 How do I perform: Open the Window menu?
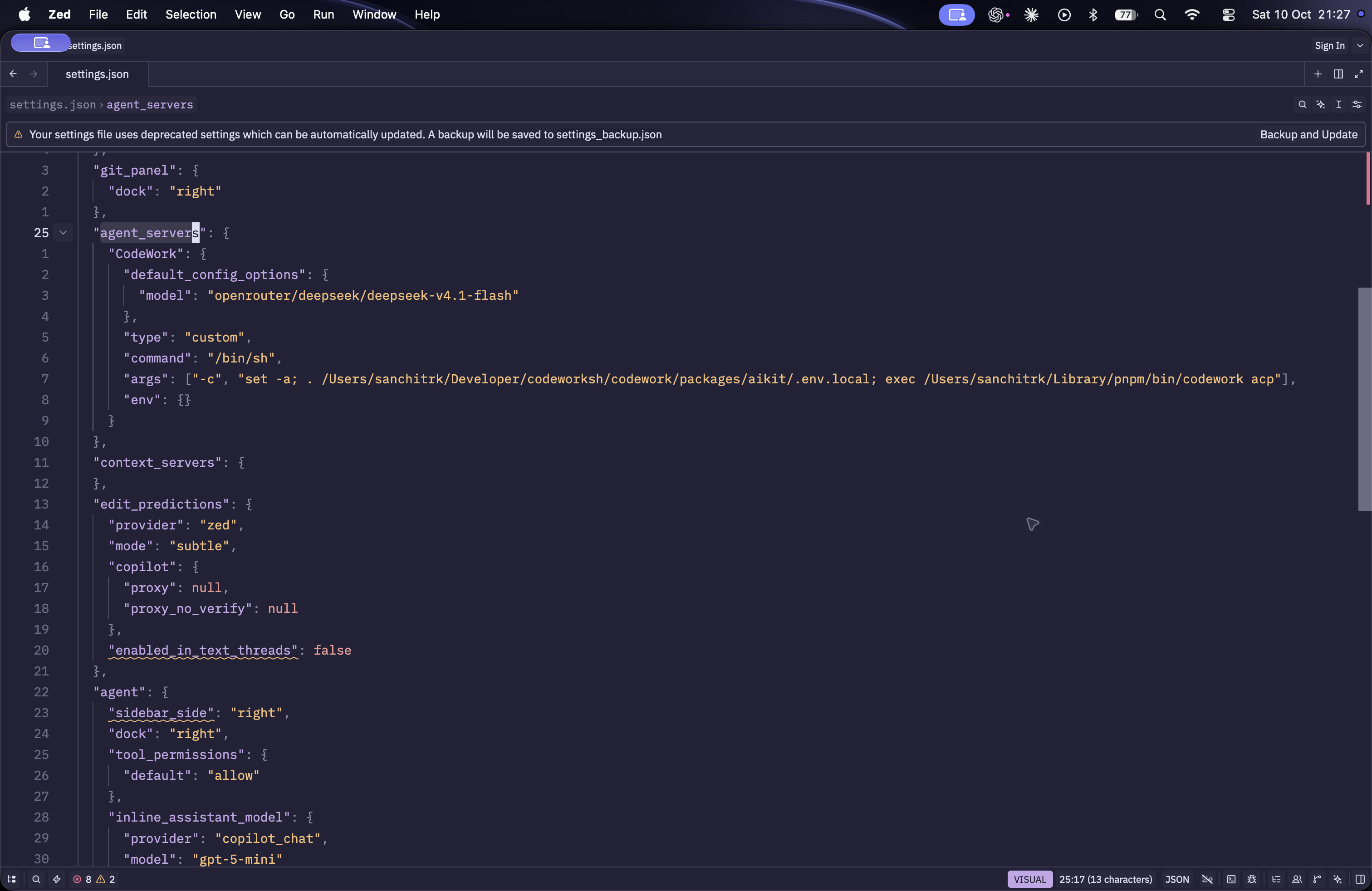click(374, 15)
